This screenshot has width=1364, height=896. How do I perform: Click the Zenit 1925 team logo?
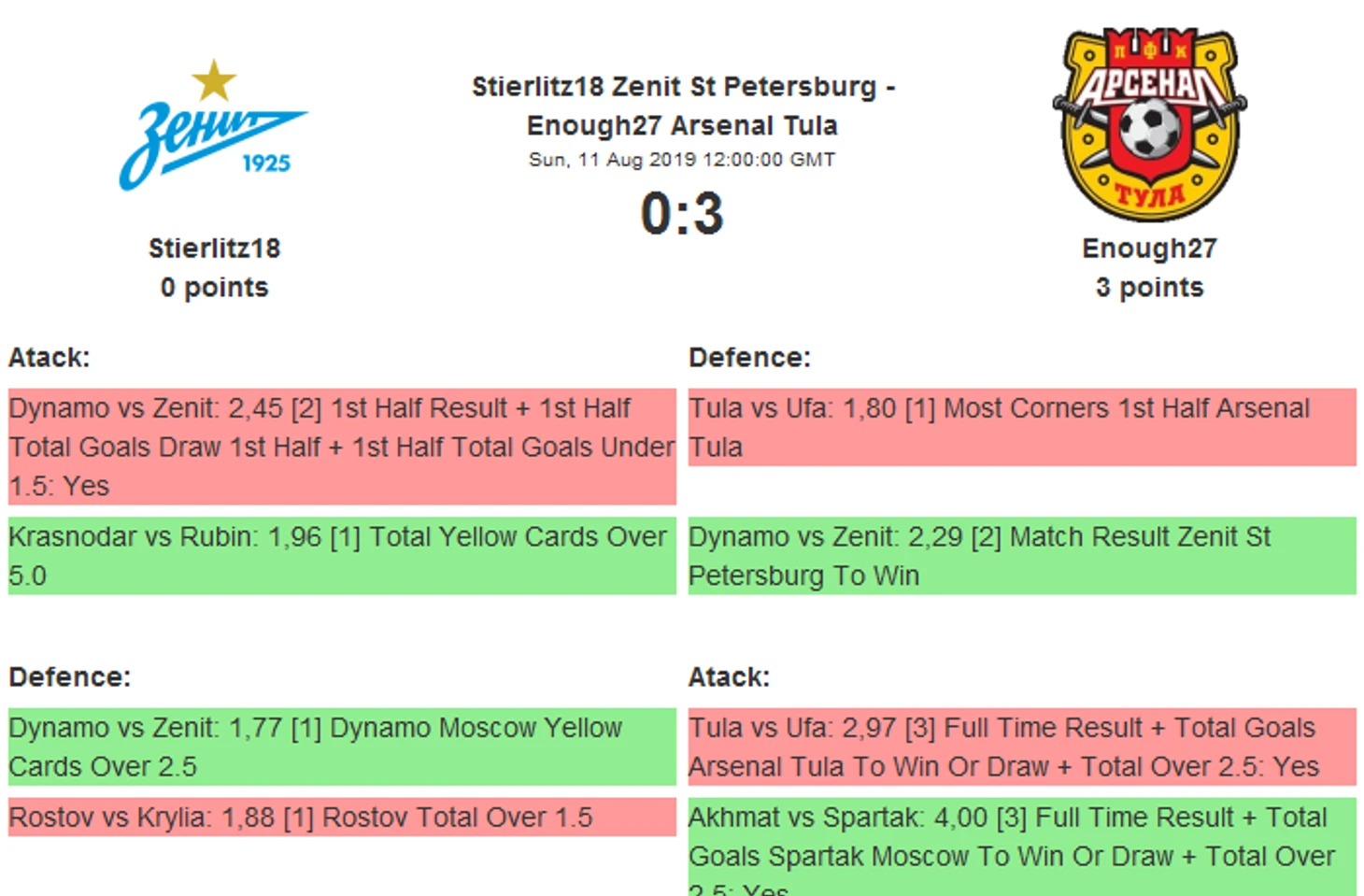tap(214, 125)
